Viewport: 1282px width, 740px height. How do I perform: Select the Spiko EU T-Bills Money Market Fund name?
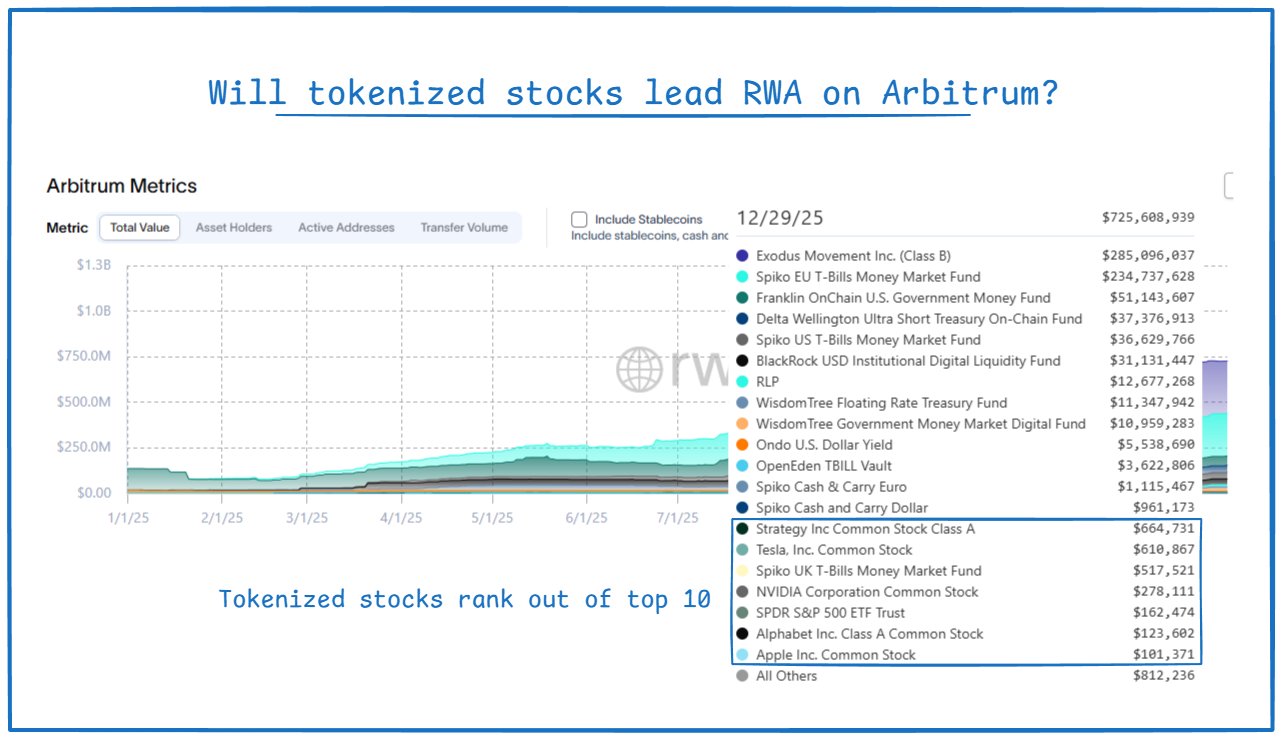pyautogui.click(x=868, y=277)
